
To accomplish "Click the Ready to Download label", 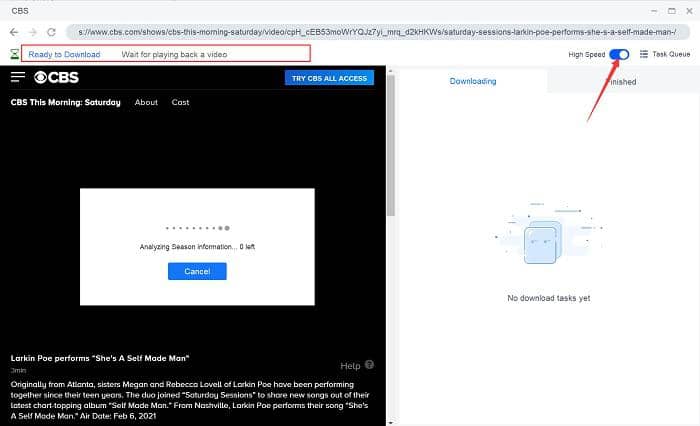I will point(64,54).
